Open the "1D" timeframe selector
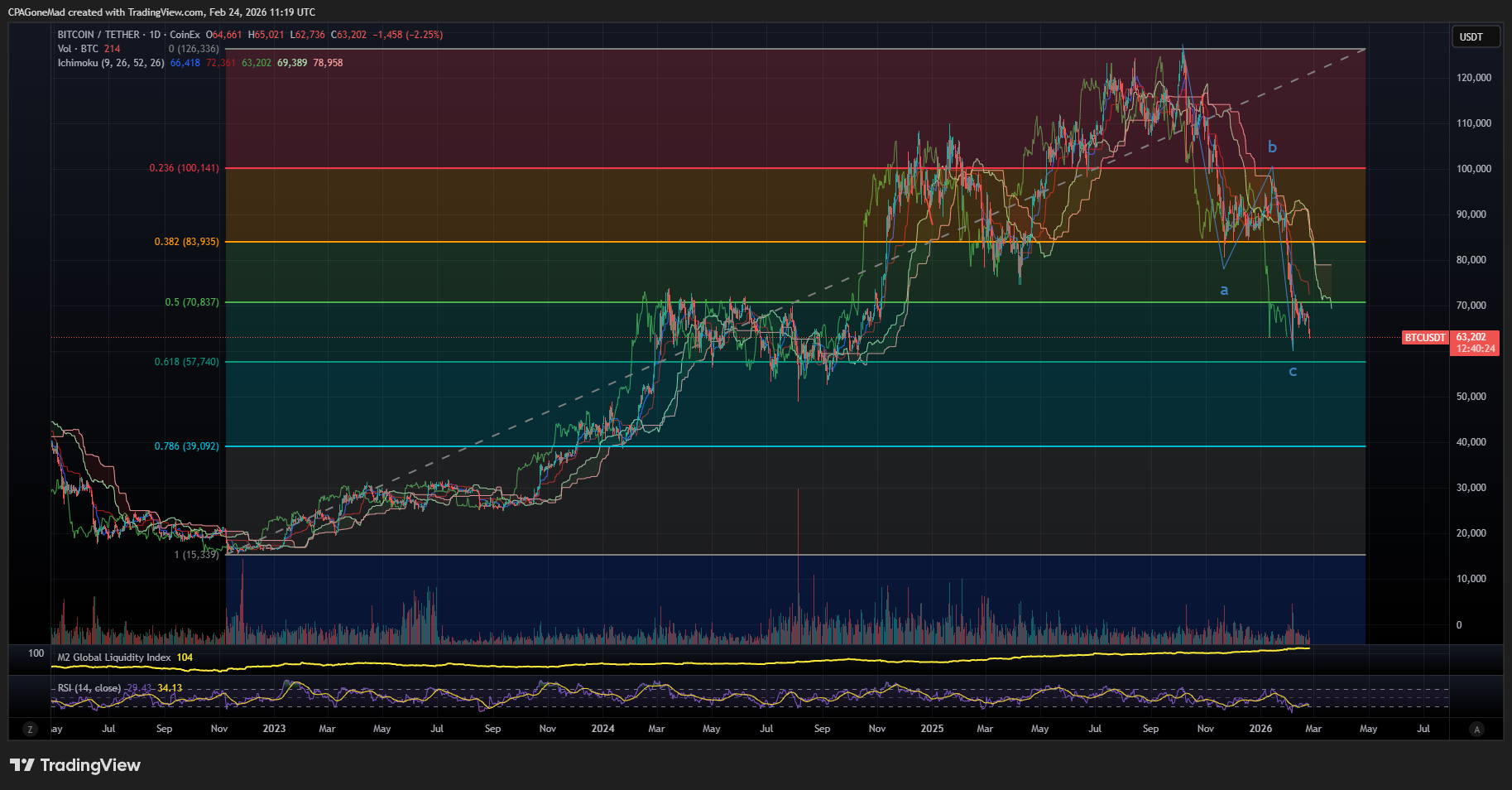Image resolution: width=1512 pixels, height=790 pixels. tap(154, 35)
